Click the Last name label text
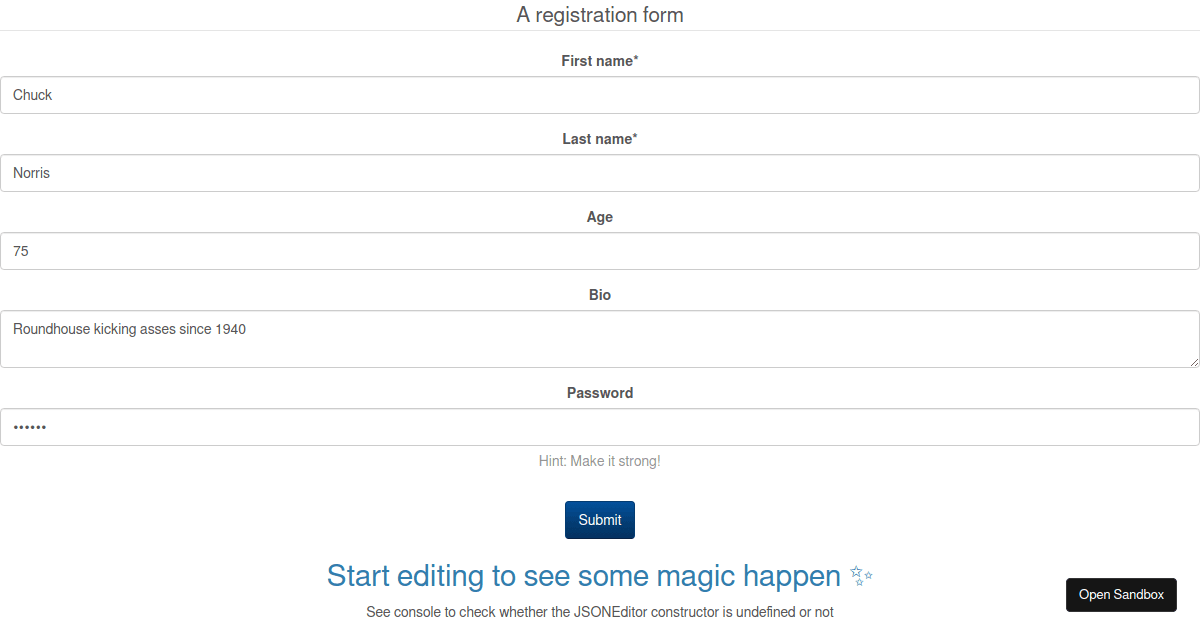The height and width of the screenshot is (630, 1200). [x=596, y=139]
